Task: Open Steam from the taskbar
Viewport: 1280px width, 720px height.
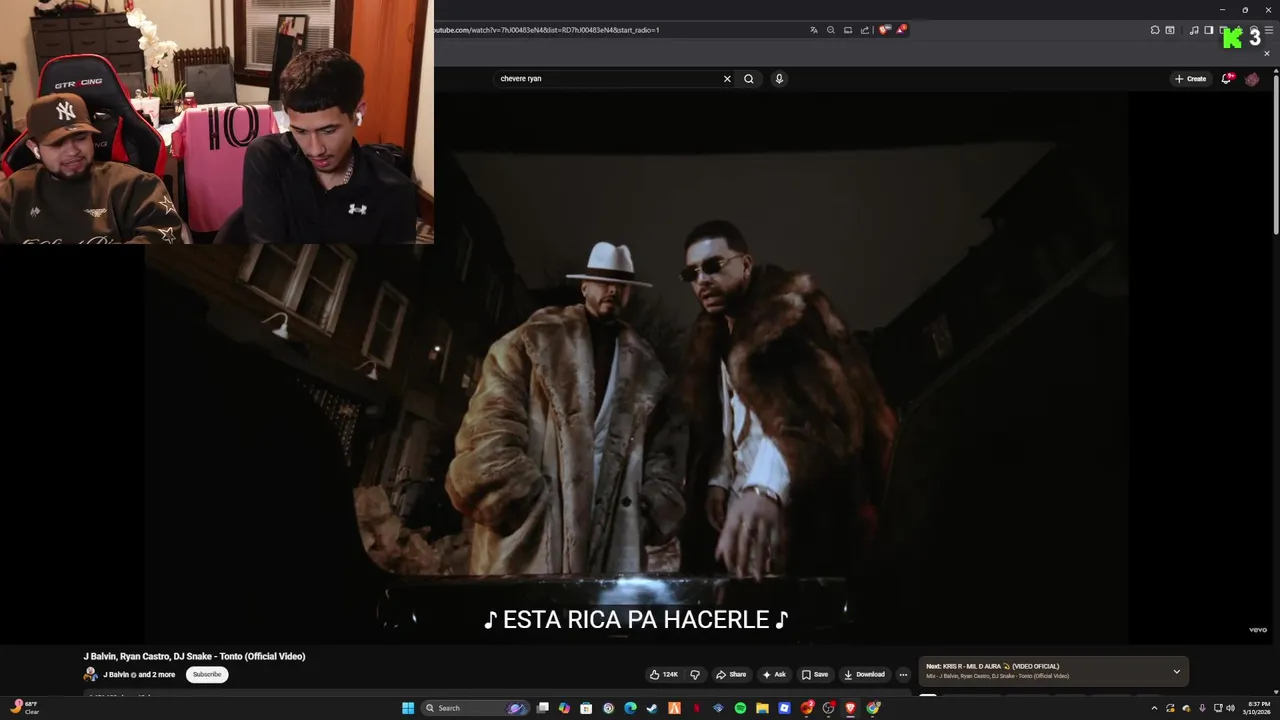Action: [x=652, y=708]
